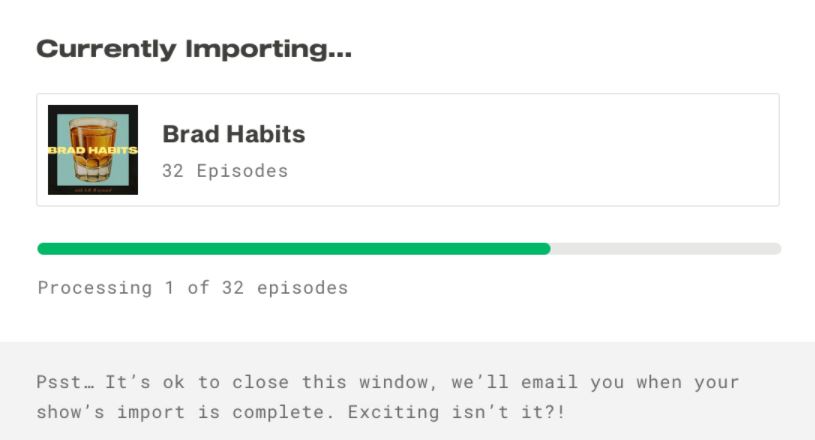Click the left start of the progress bar

pyautogui.click(x=42, y=249)
